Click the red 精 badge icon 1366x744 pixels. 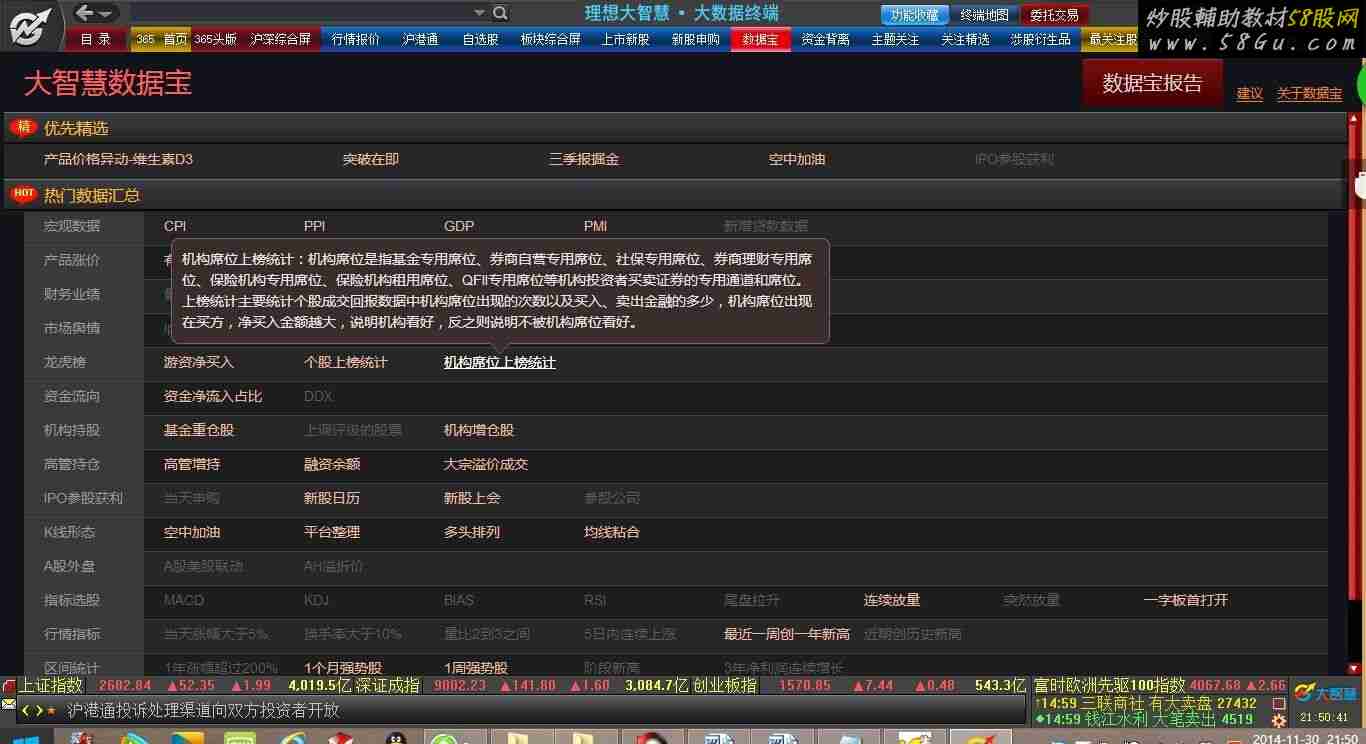click(x=22, y=127)
